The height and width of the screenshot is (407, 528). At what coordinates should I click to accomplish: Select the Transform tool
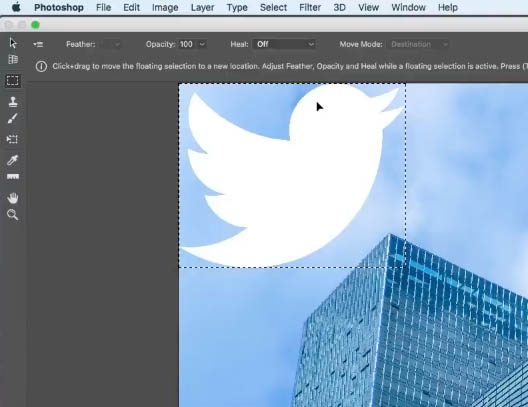(12, 139)
